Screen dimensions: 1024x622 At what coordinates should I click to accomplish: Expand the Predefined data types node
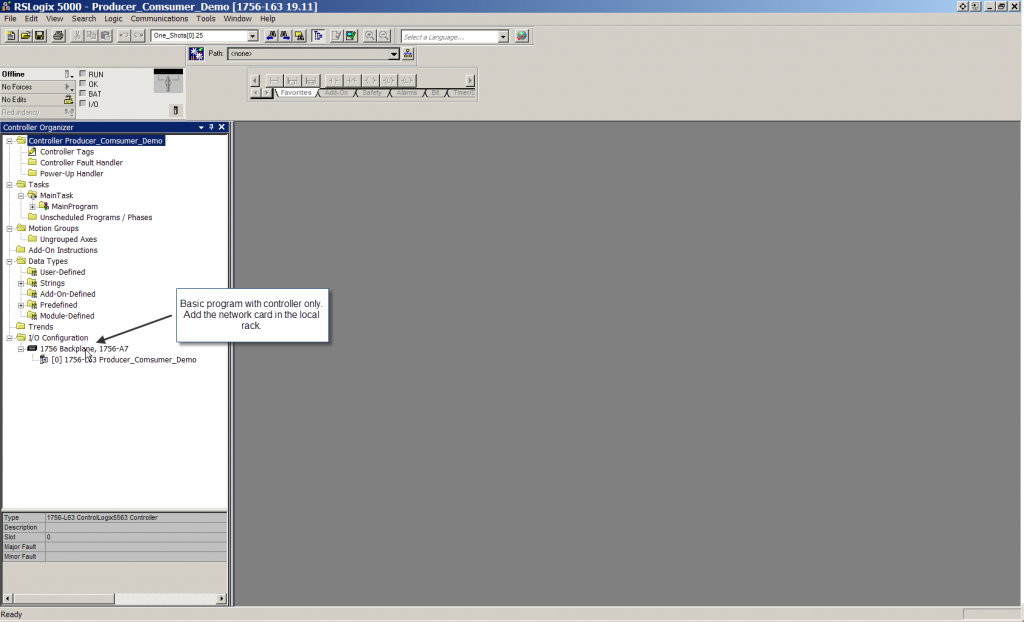tap(21, 305)
